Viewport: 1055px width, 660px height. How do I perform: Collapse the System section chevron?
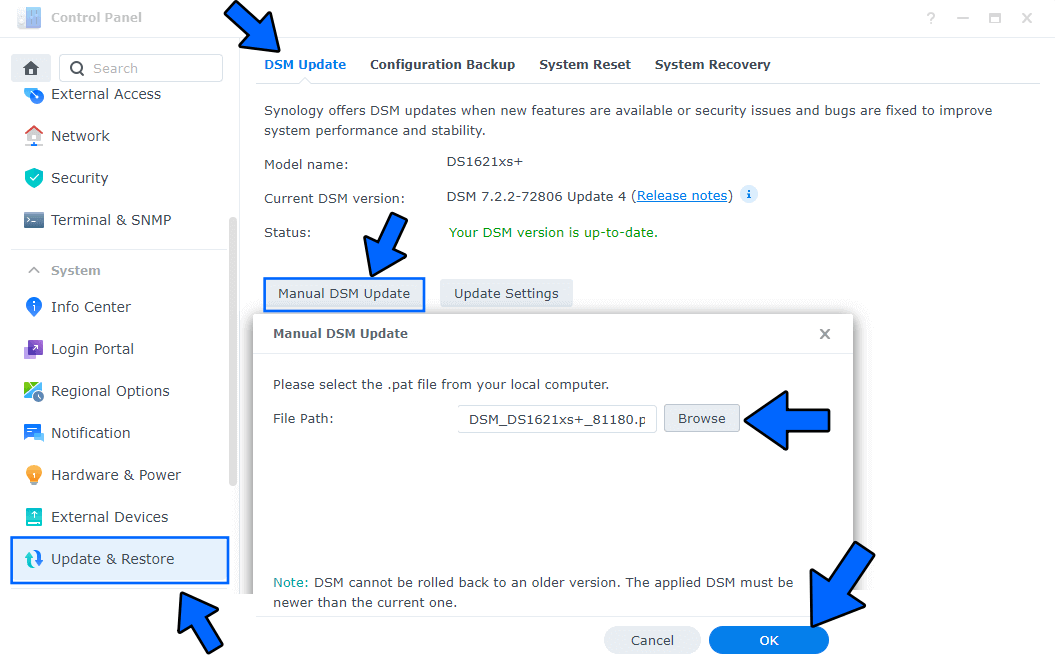pos(34,270)
